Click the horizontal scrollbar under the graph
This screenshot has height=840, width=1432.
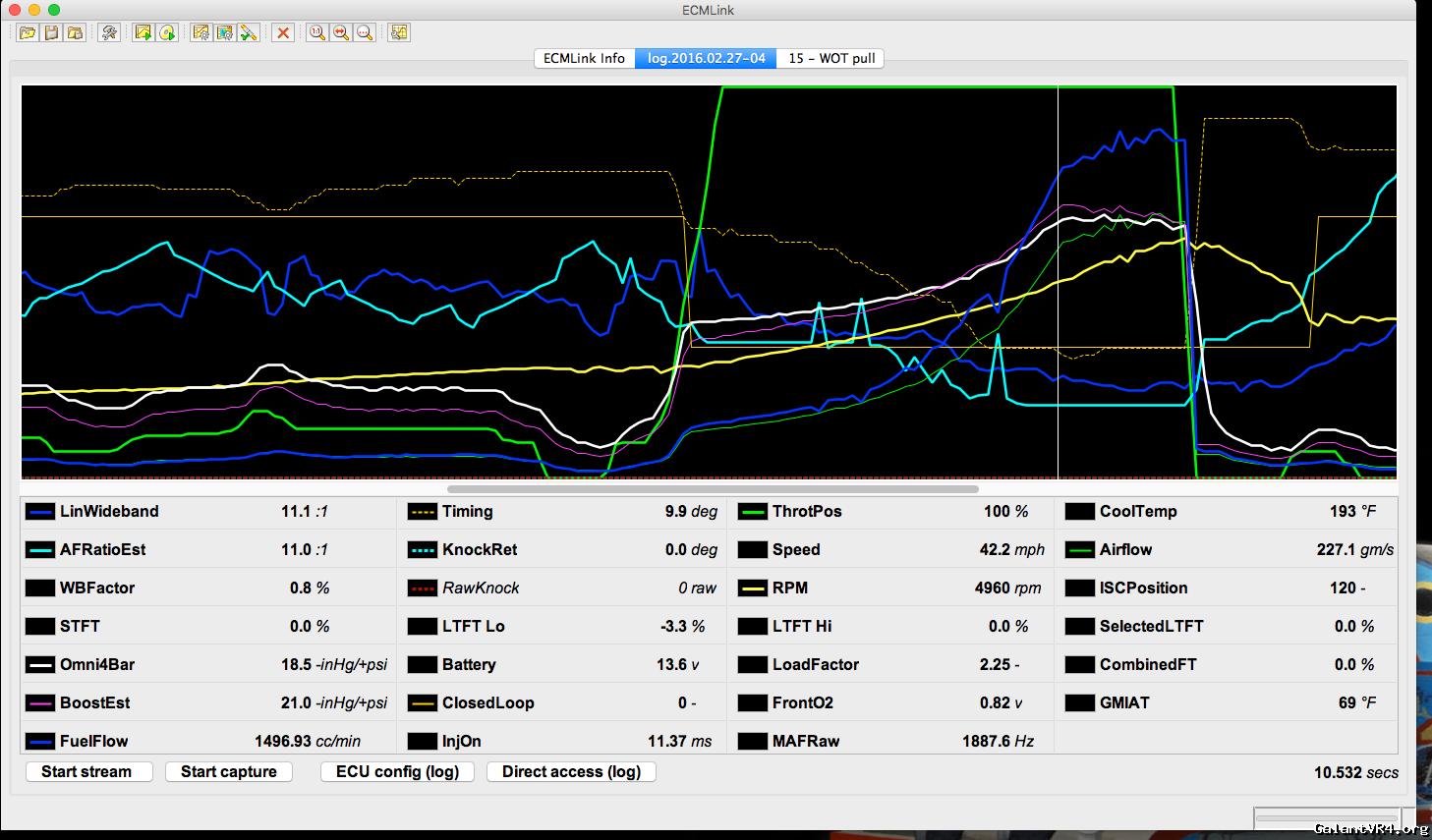[713, 488]
